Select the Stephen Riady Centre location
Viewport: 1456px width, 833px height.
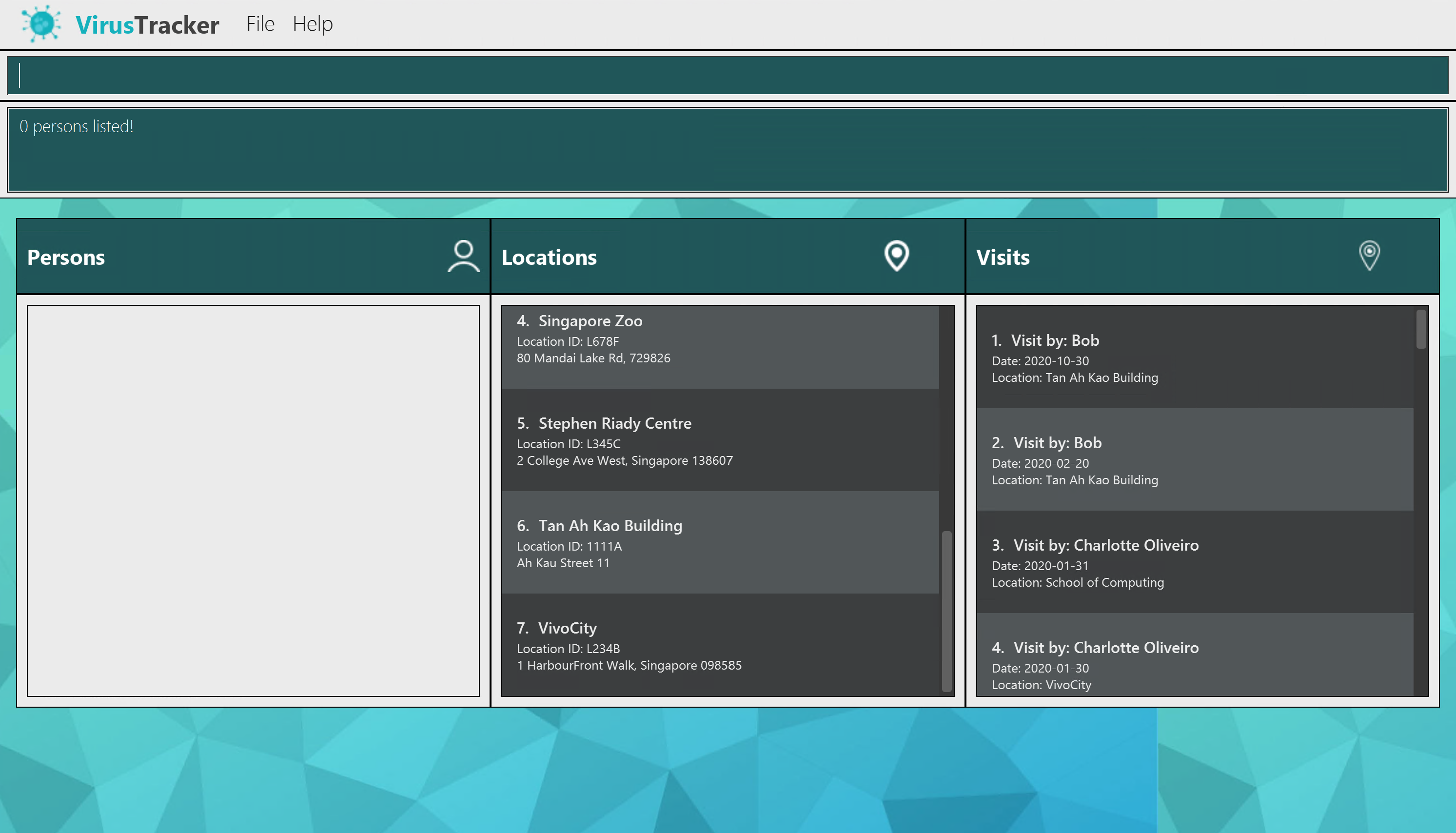pos(719,440)
